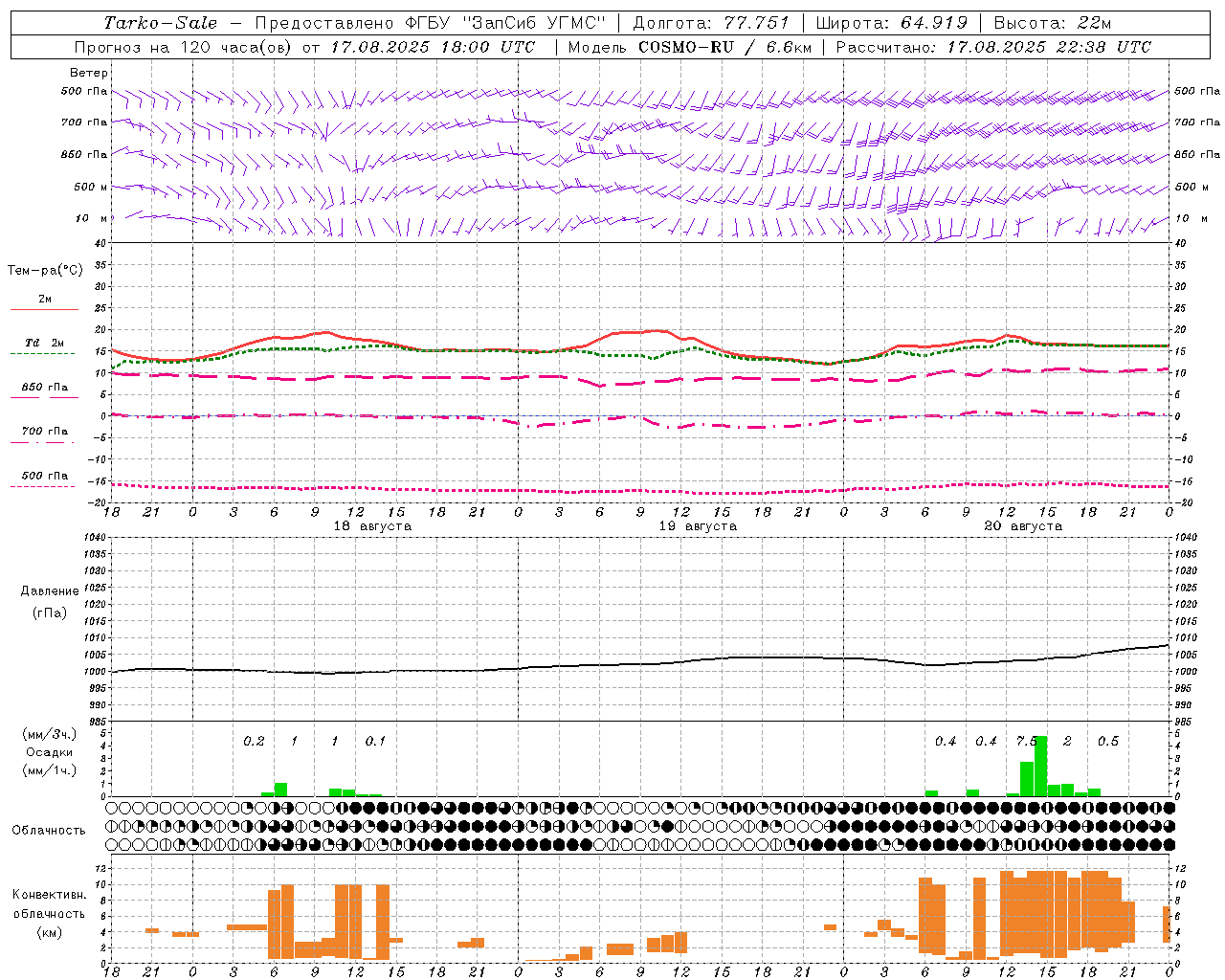Viewport: 1225px width, 980px height.
Task: Click the red 2м temperature legend line
Action: tap(44, 309)
